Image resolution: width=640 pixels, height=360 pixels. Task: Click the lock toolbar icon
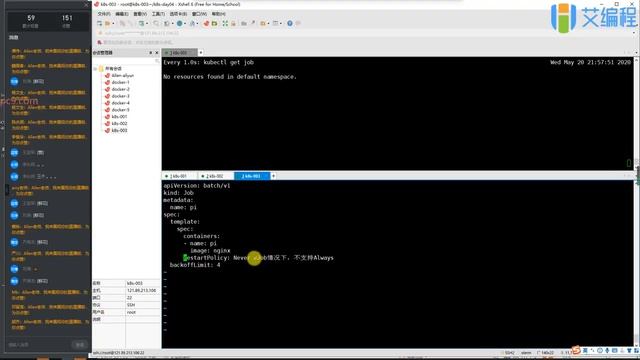click(x=233, y=23)
